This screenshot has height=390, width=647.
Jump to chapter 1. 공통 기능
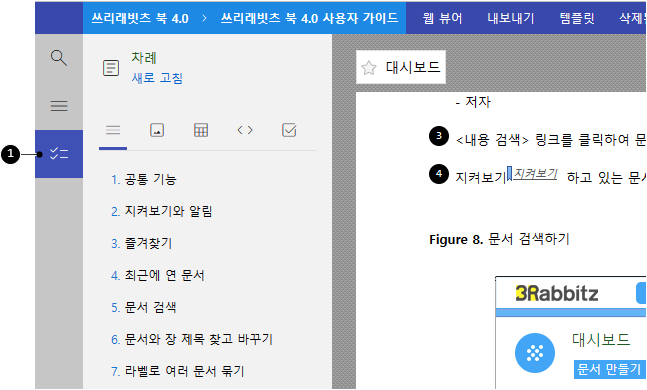coord(144,179)
